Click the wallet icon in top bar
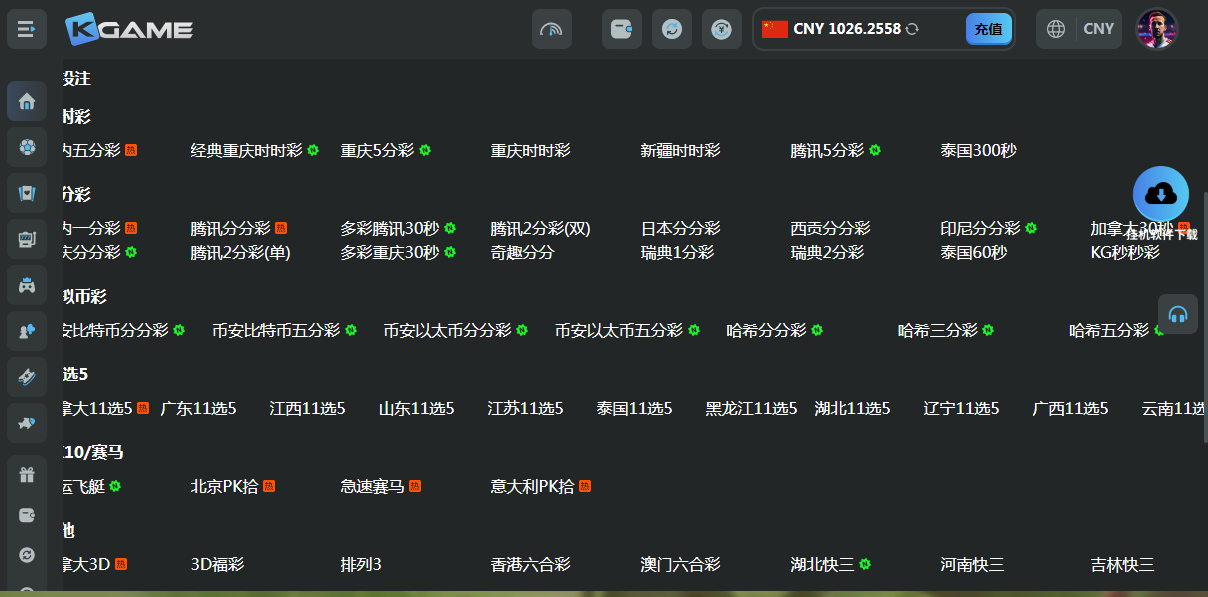Screen dimensions: 1208x597 [x=622, y=29]
